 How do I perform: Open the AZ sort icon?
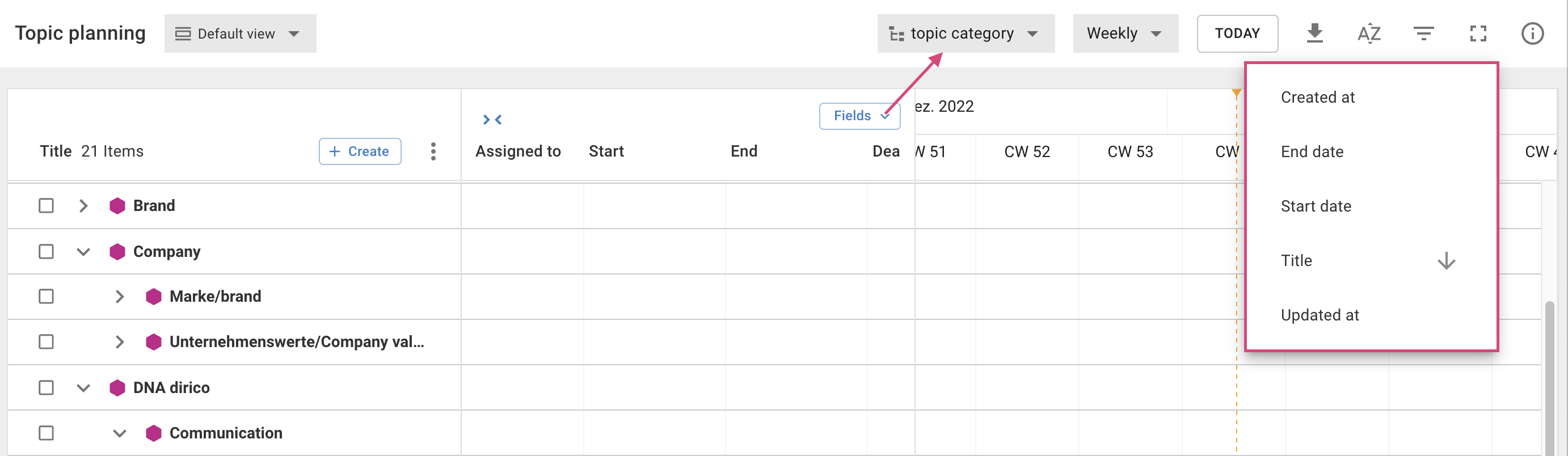click(1369, 33)
